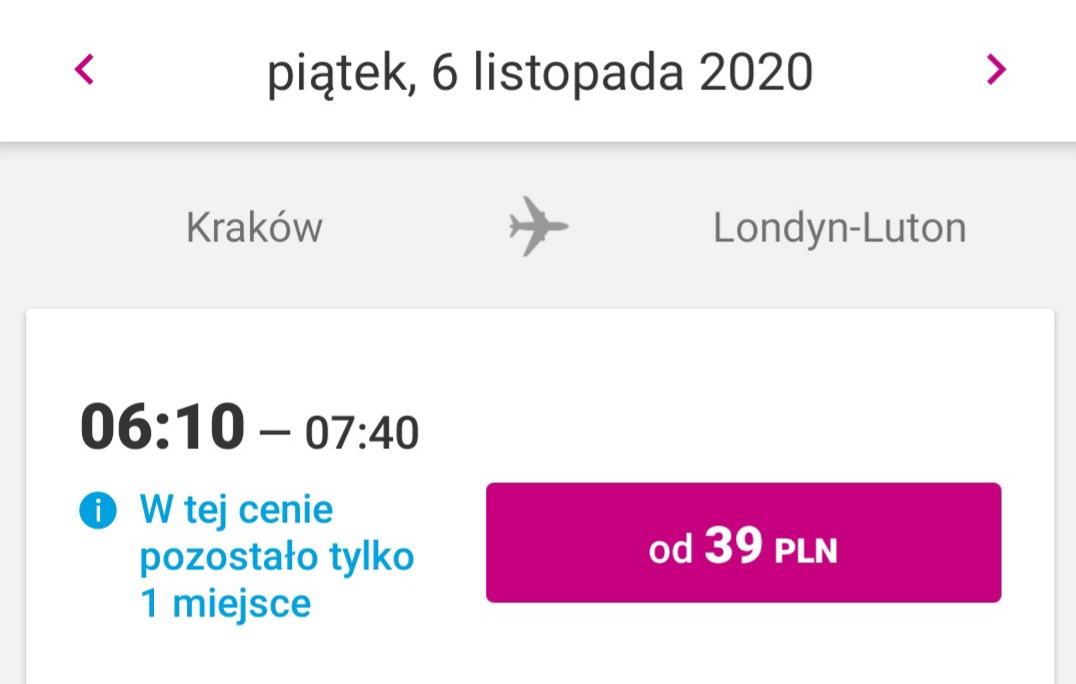This screenshot has width=1076, height=684.
Task: Tap the word piątek in the date title
Action: coord(340,73)
